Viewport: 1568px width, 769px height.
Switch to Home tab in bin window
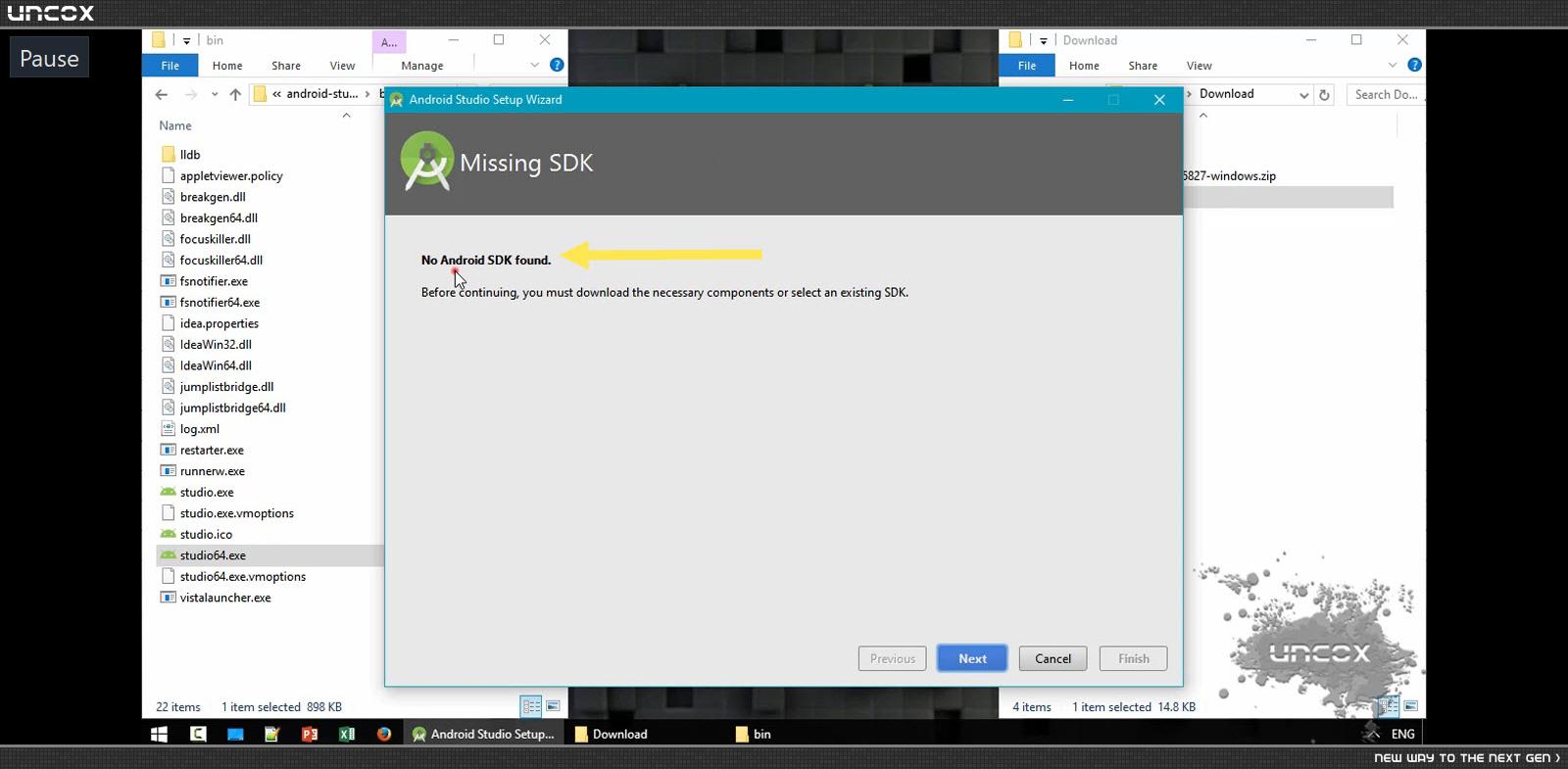[227, 66]
